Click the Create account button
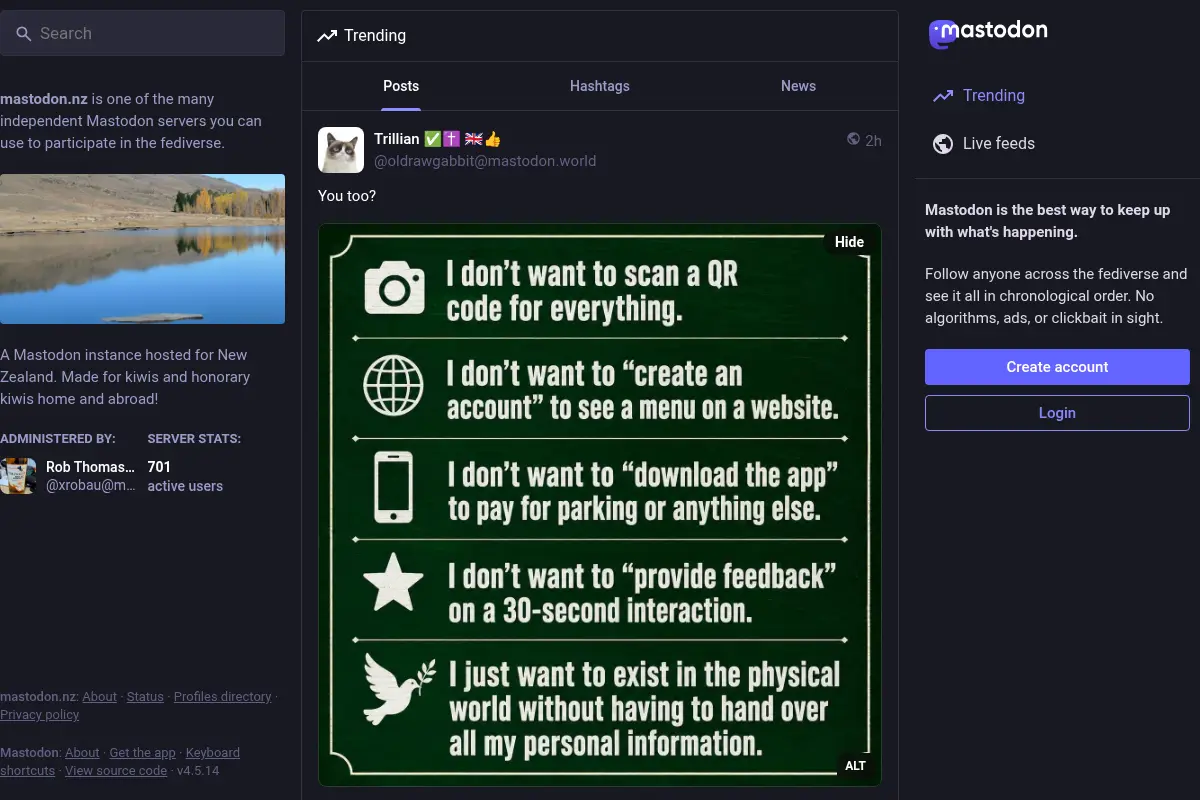 [1057, 367]
